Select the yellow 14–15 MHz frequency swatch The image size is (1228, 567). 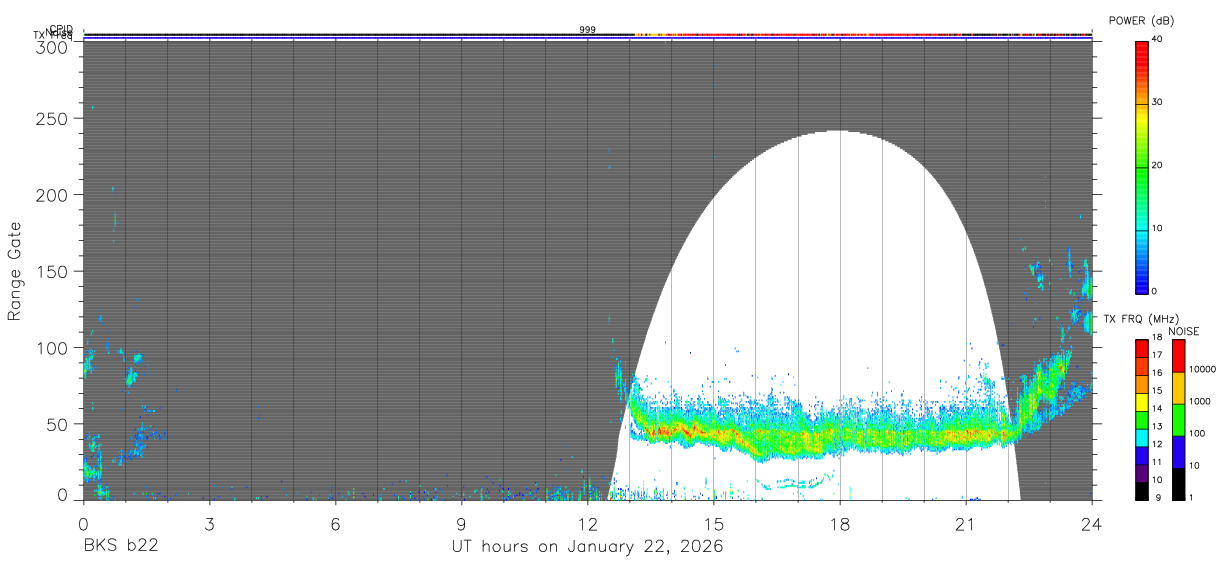pyautogui.click(x=1141, y=402)
